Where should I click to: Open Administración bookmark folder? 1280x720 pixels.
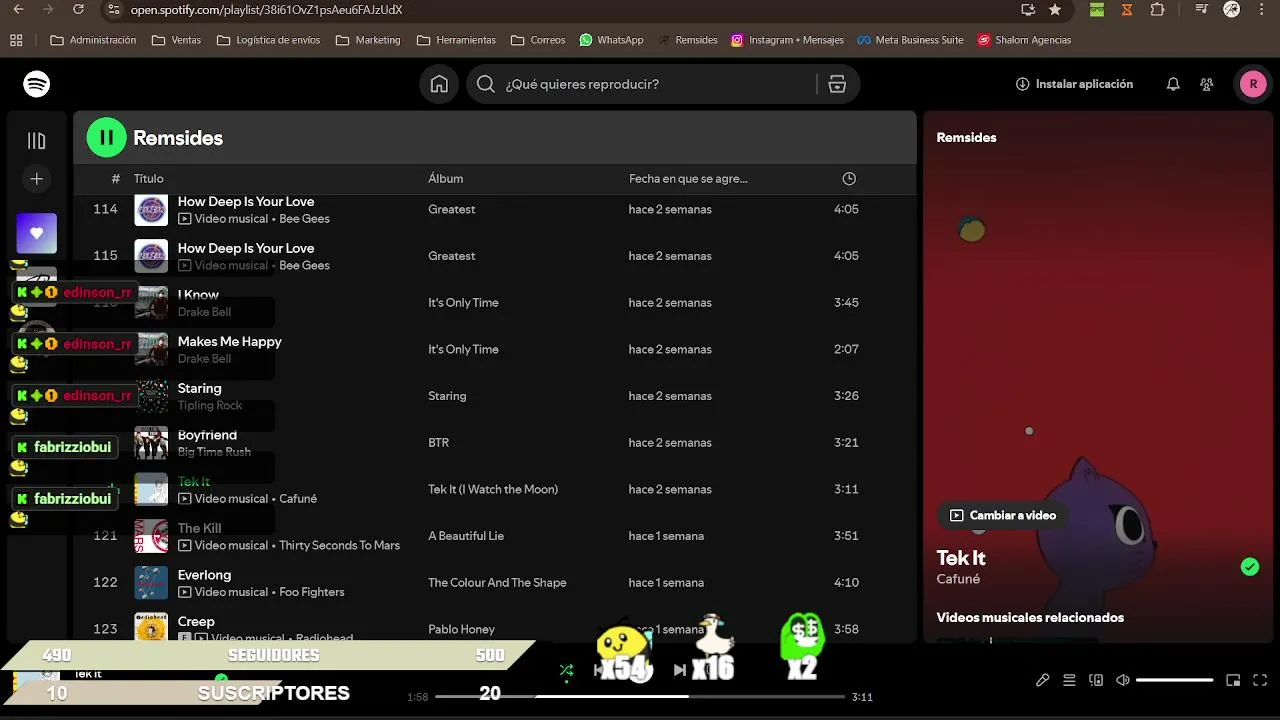pyautogui.click(x=93, y=40)
